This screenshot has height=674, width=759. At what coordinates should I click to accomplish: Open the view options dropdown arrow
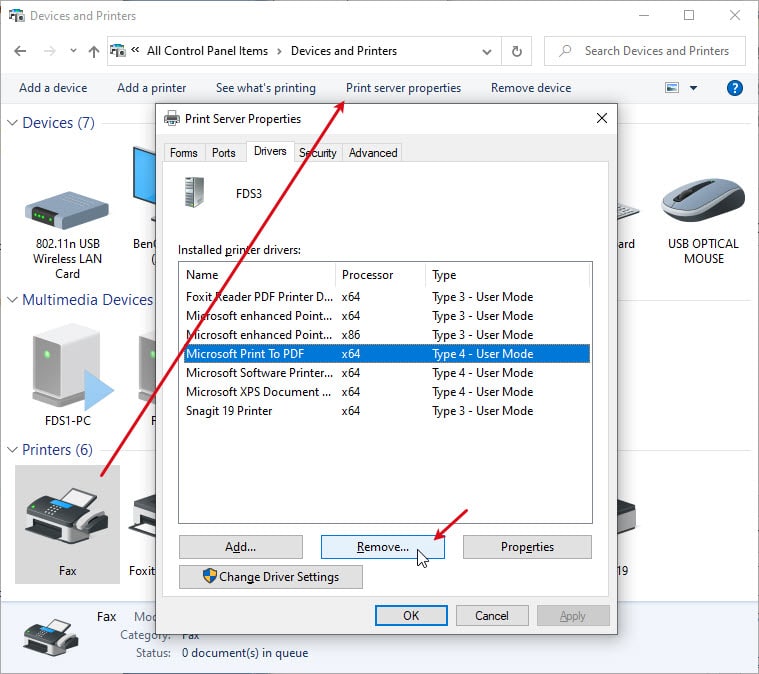(693, 88)
